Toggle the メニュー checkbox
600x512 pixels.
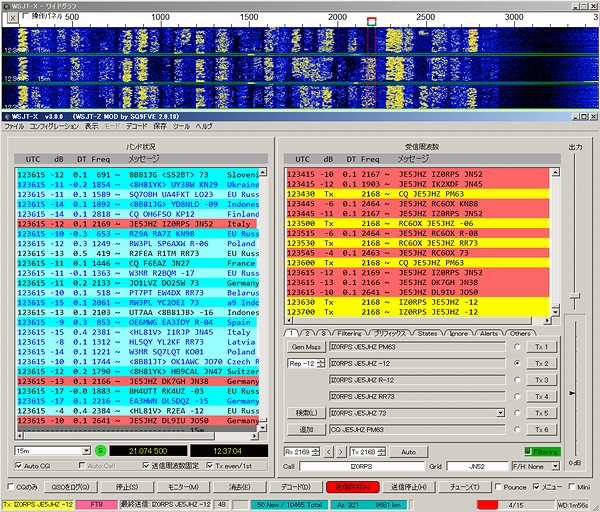(x=536, y=486)
